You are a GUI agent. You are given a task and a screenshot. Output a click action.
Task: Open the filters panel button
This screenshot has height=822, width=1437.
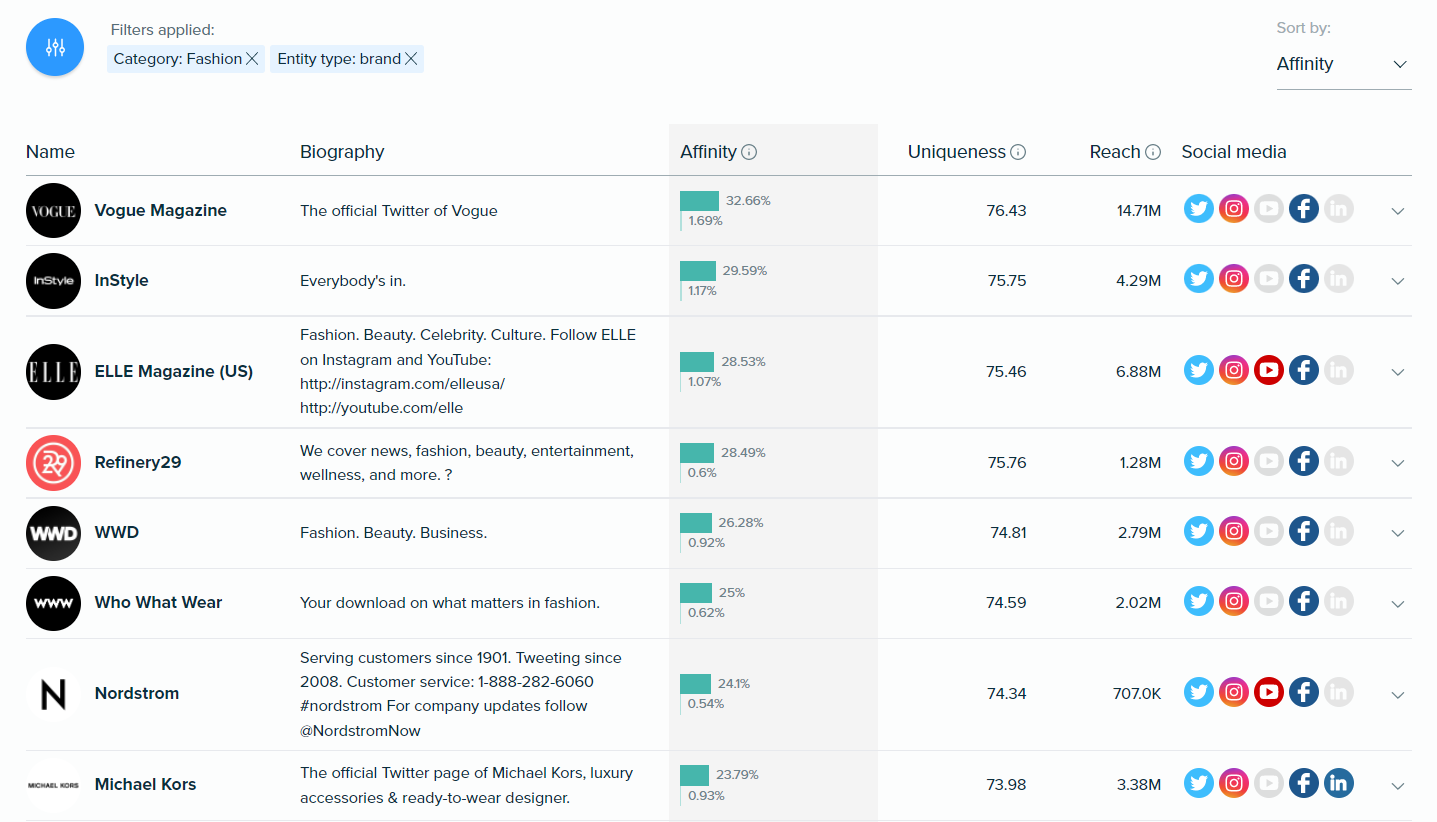click(55, 47)
